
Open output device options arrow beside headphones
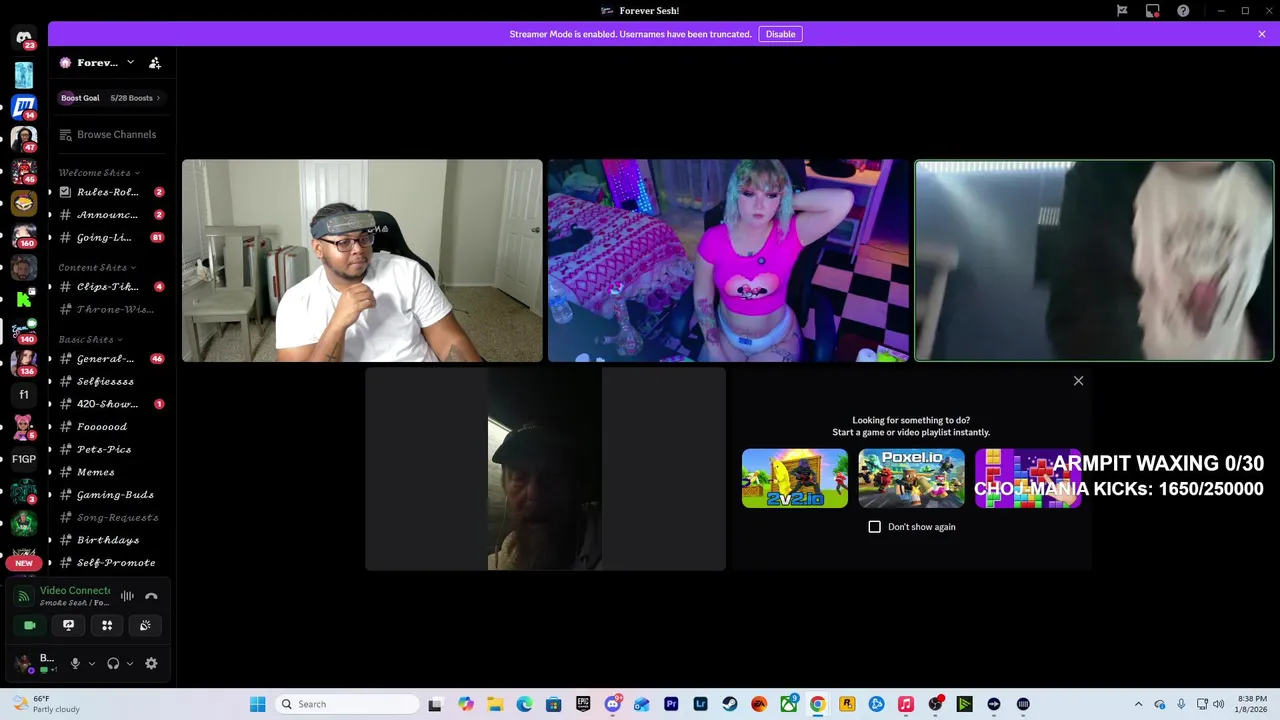(130, 663)
